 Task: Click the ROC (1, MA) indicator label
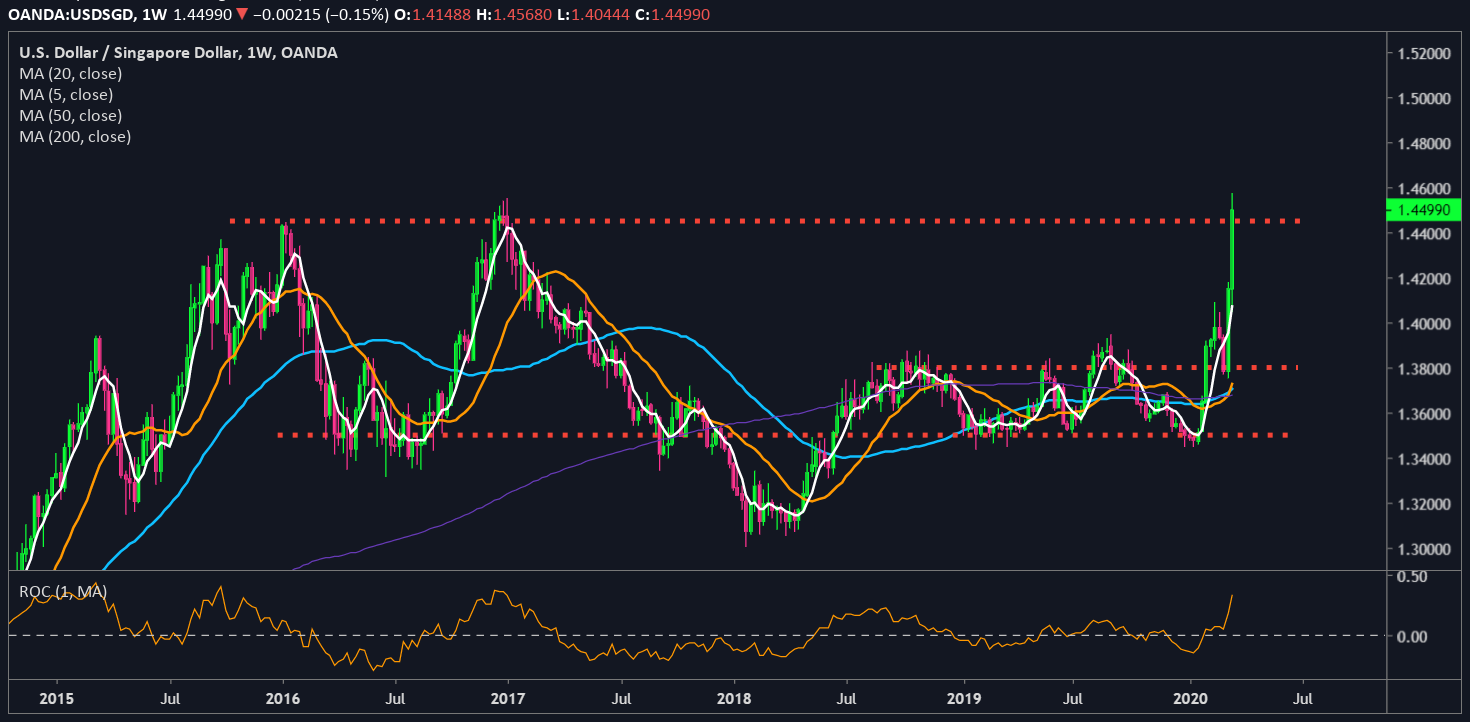pos(63,591)
